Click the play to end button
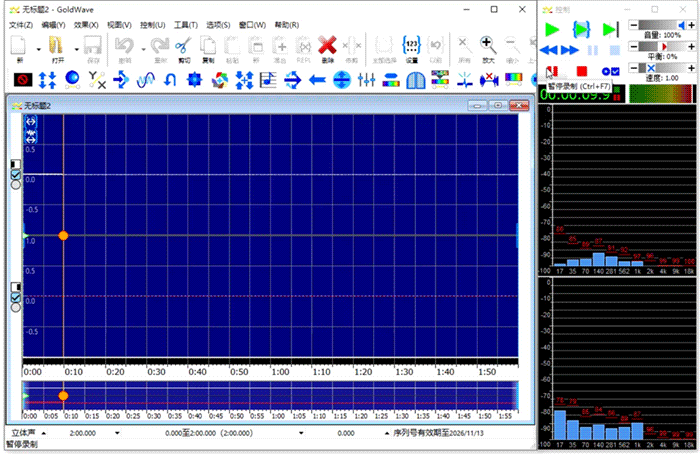 [x=610, y=30]
